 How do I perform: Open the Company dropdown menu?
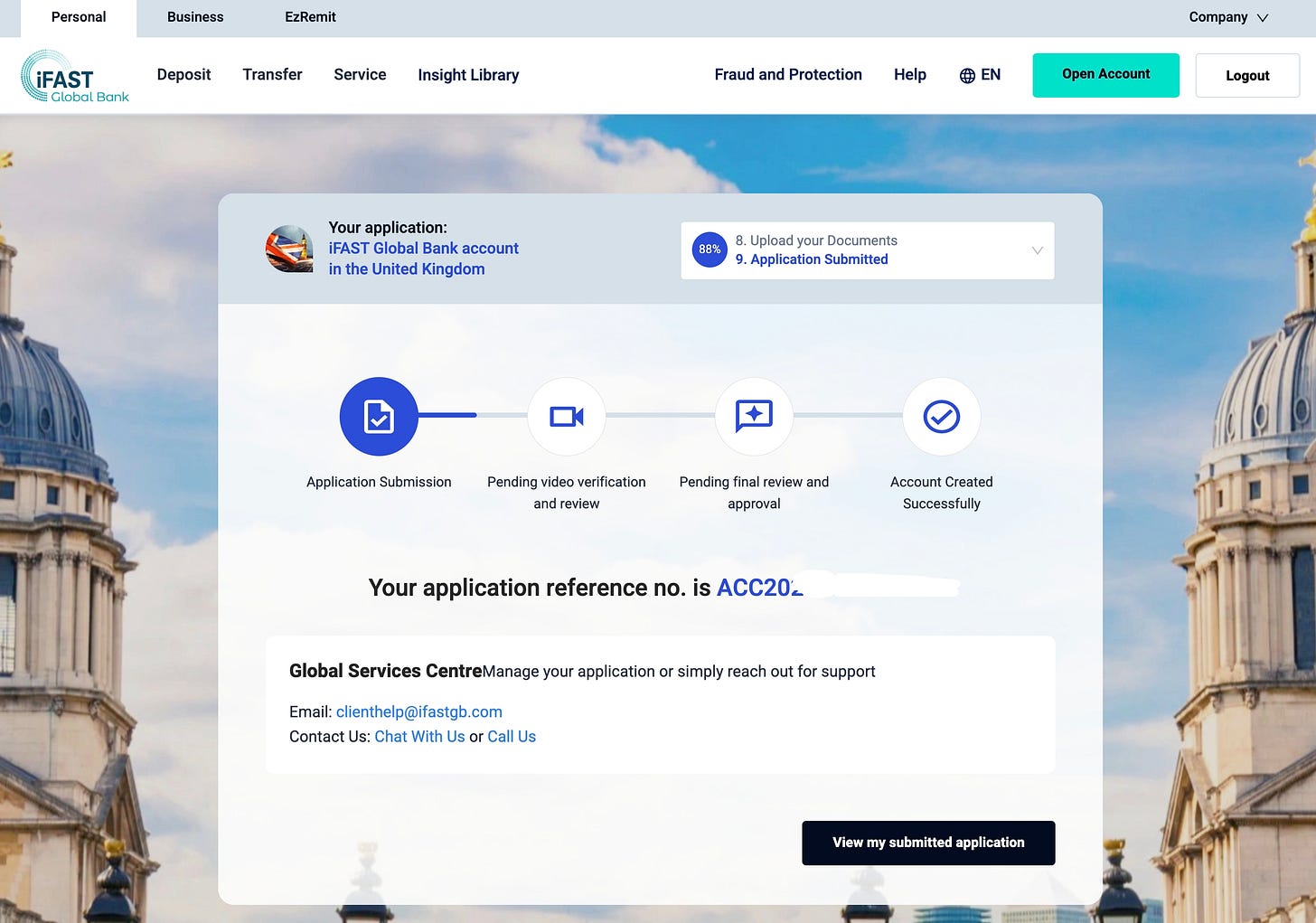(x=1228, y=17)
